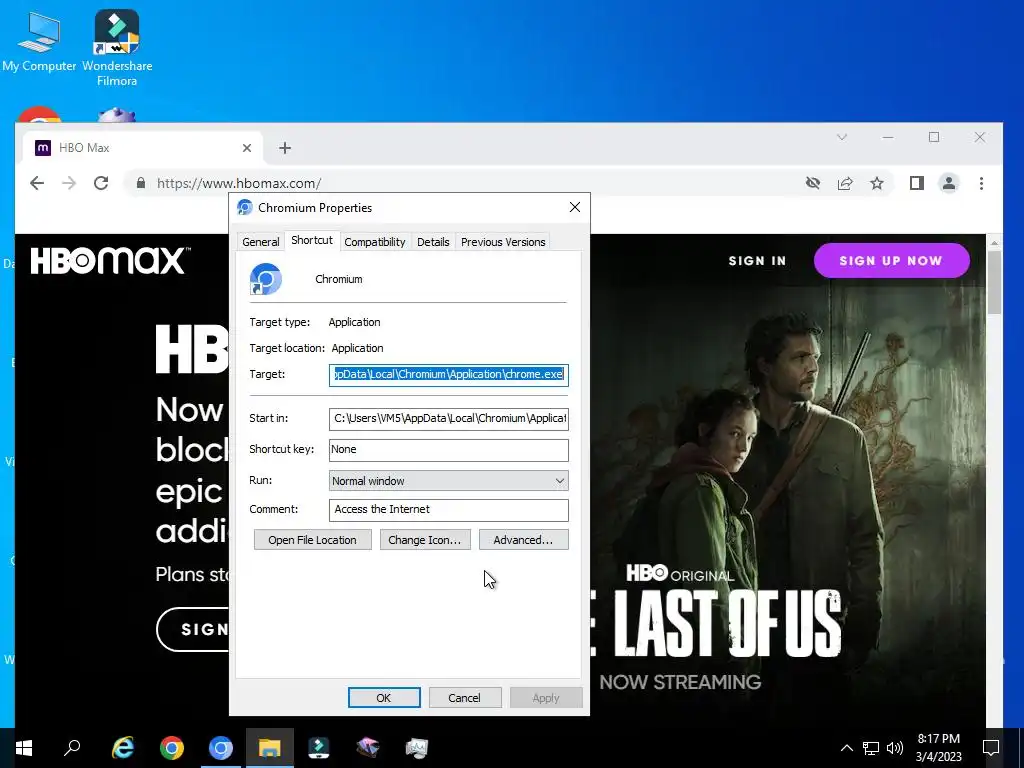The image size is (1024, 768).
Task: Open the Previous Versions tab
Action: click(503, 242)
